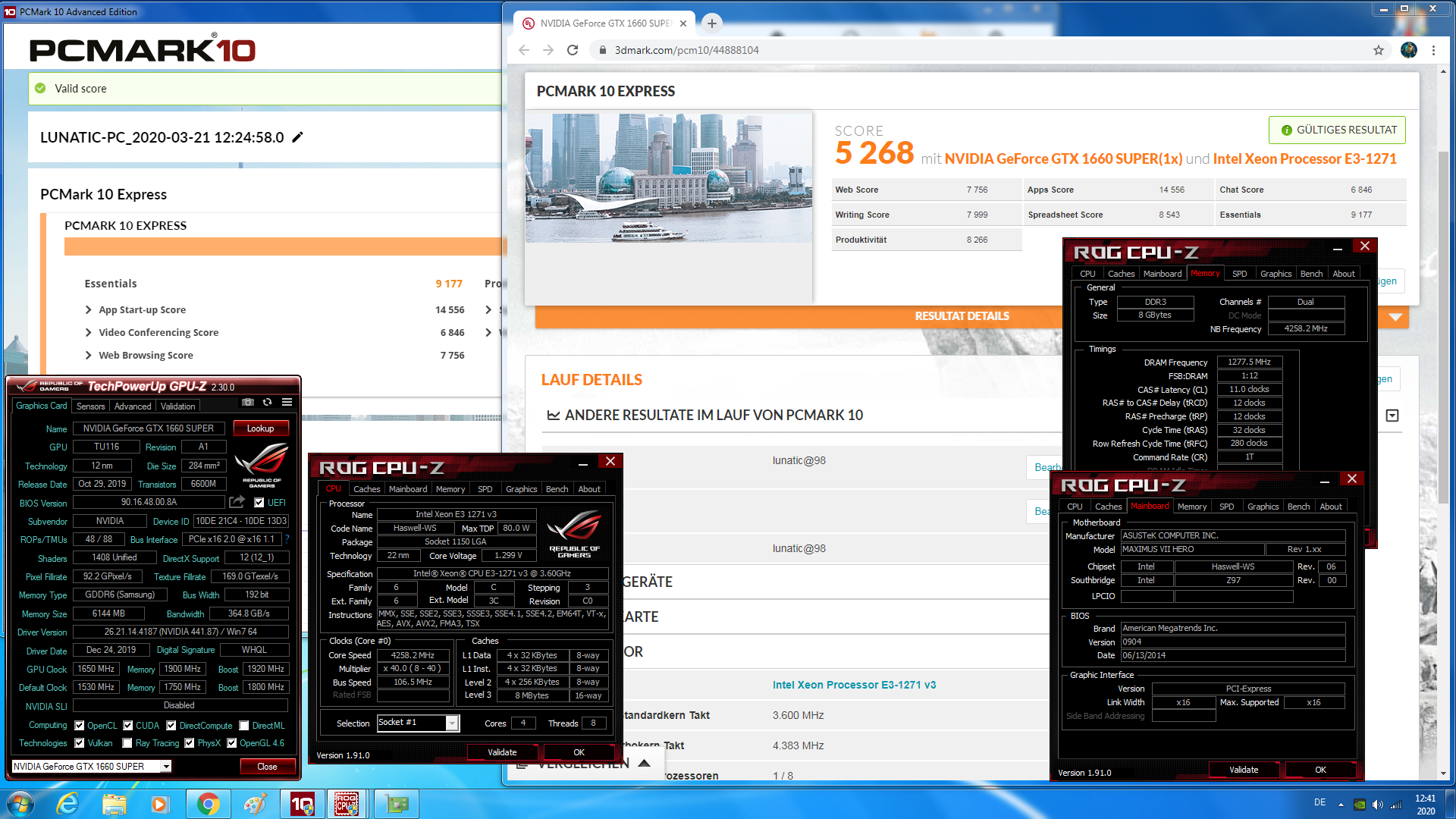Switch to GPU-Z taskbar icon

point(396,804)
